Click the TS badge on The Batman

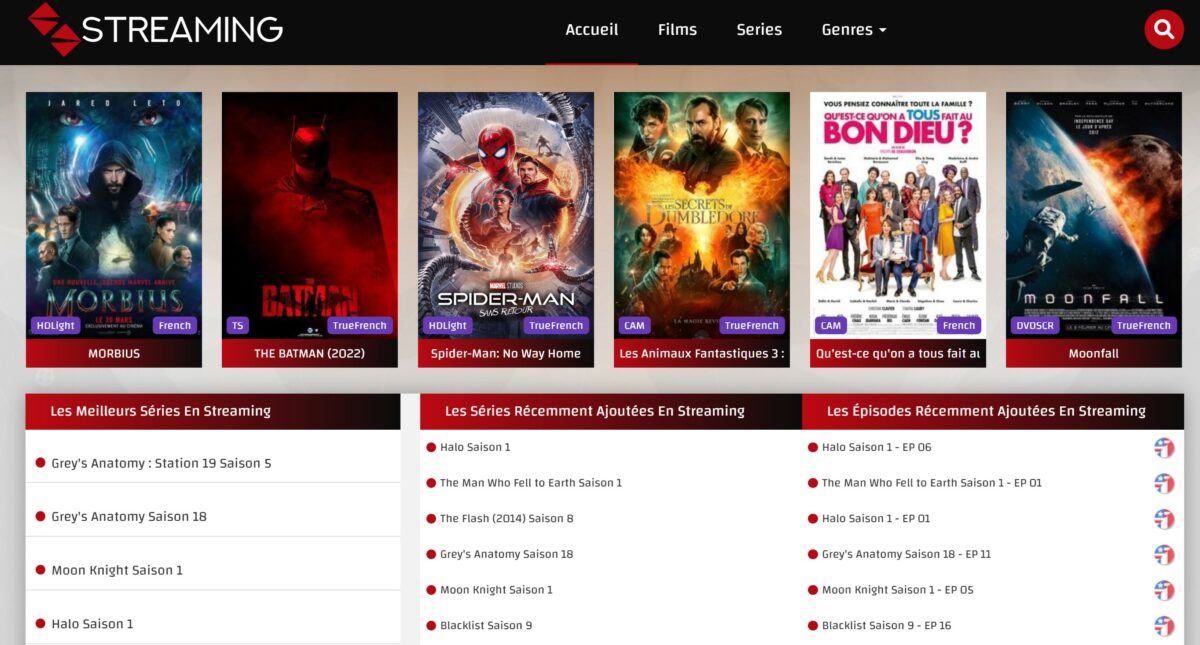click(x=237, y=325)
